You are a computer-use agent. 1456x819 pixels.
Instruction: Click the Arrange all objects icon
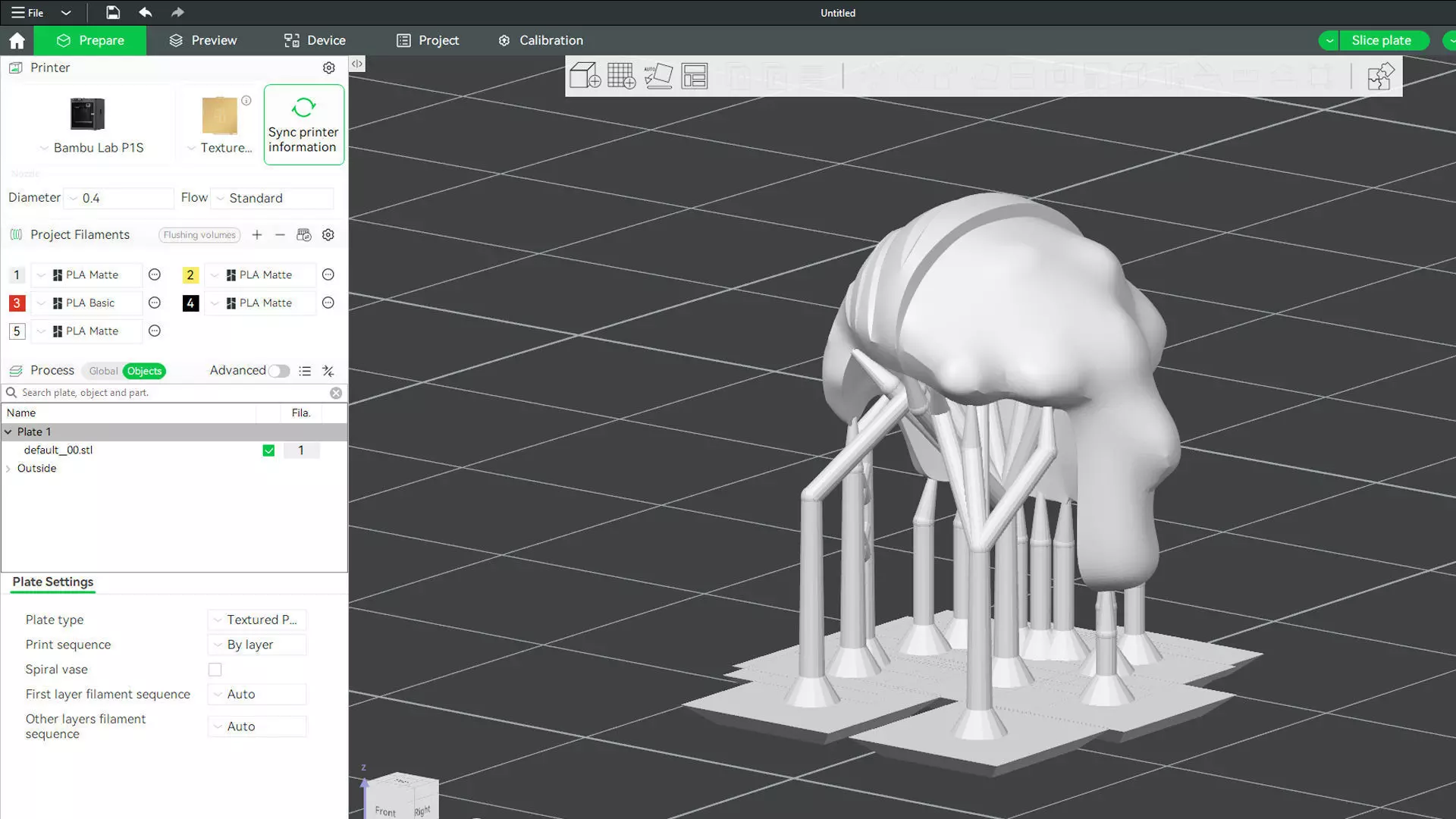694,76
